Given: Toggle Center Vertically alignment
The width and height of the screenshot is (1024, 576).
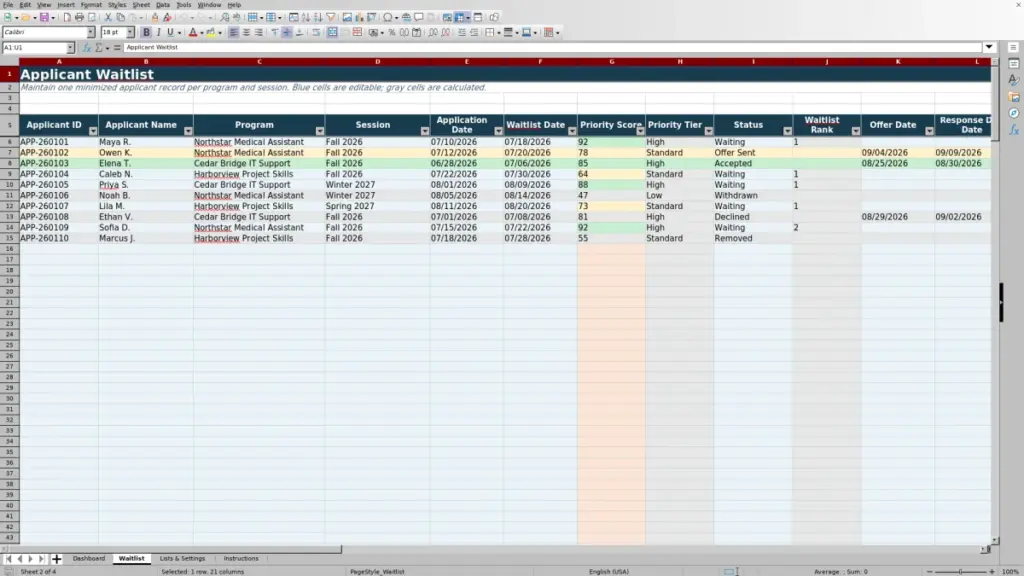Looking at the screenshot, I should [287, 33].
